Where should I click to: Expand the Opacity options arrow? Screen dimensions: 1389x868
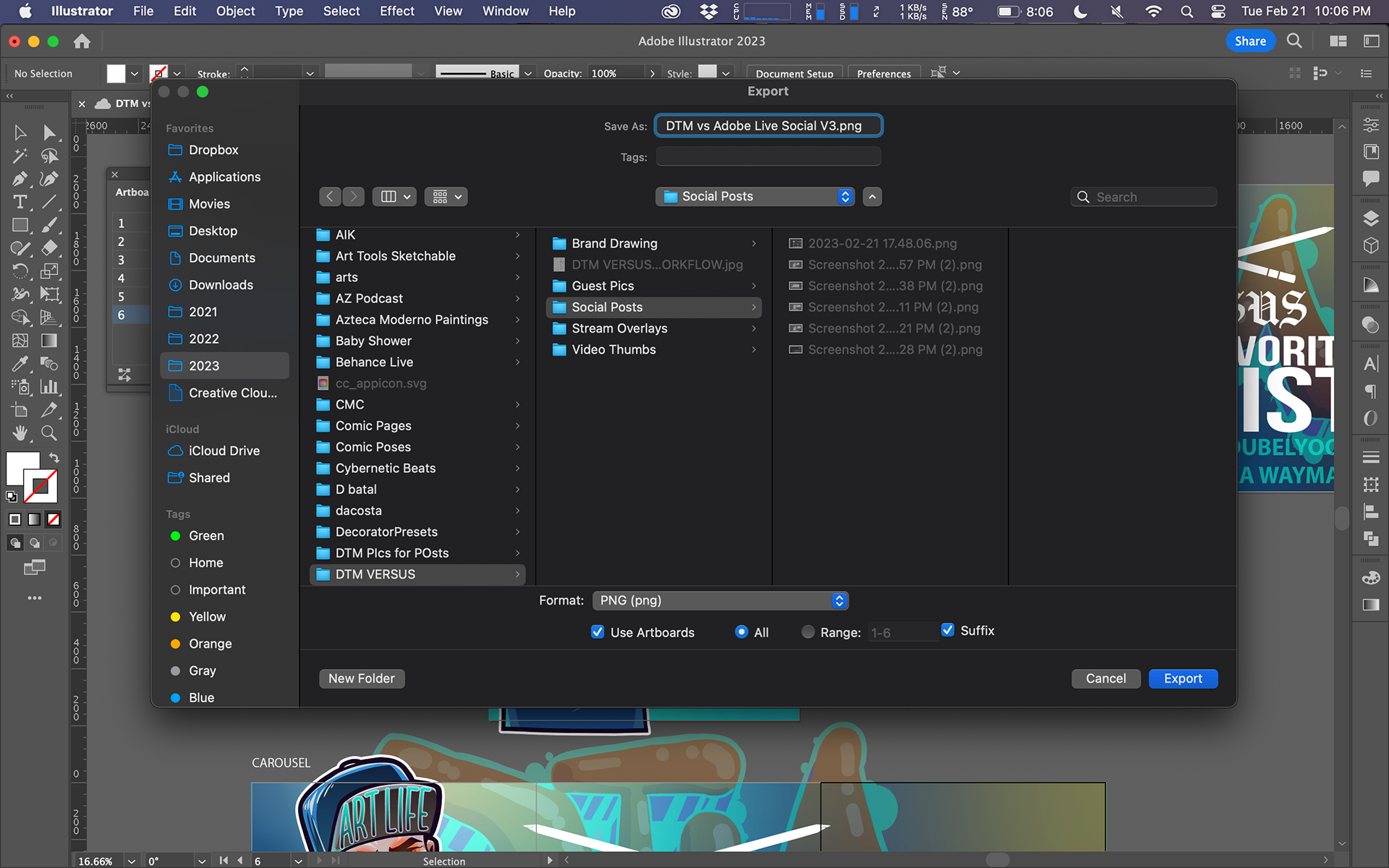[x=653, y=73]
